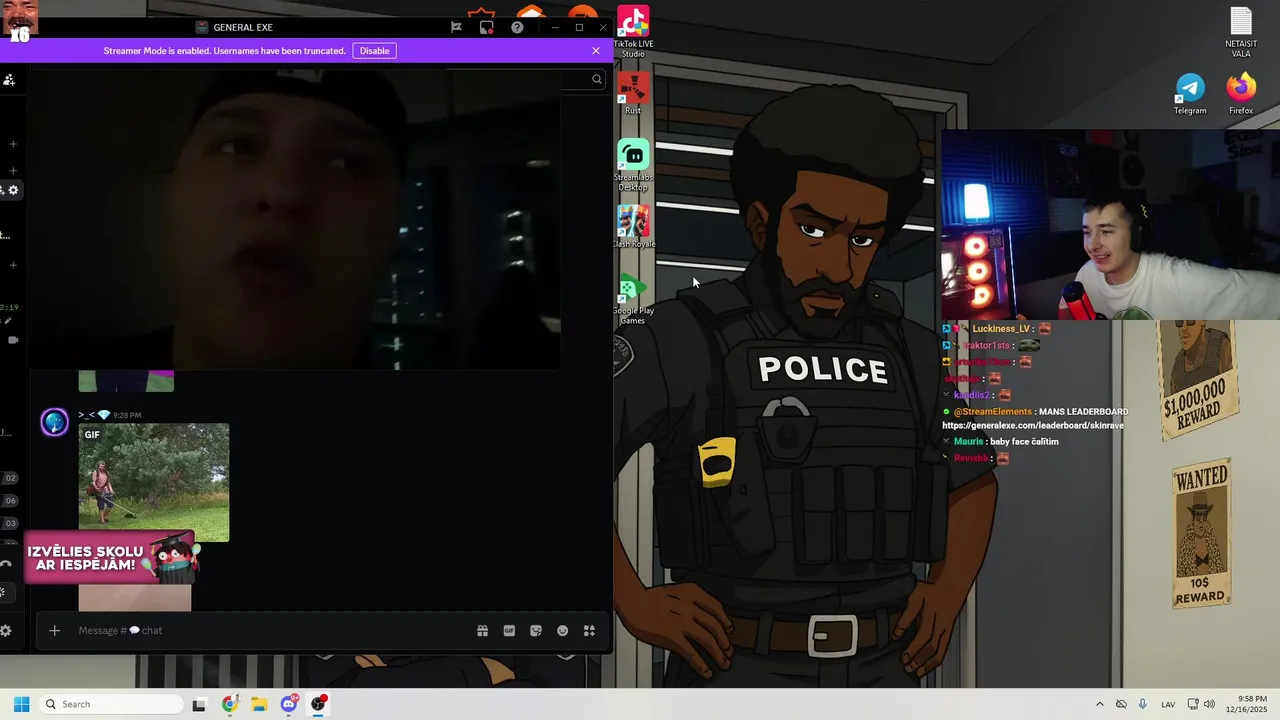Select the Rust desktop shortcut
1280x720 pixels.
pyautogui.click(x=633, y=93)
